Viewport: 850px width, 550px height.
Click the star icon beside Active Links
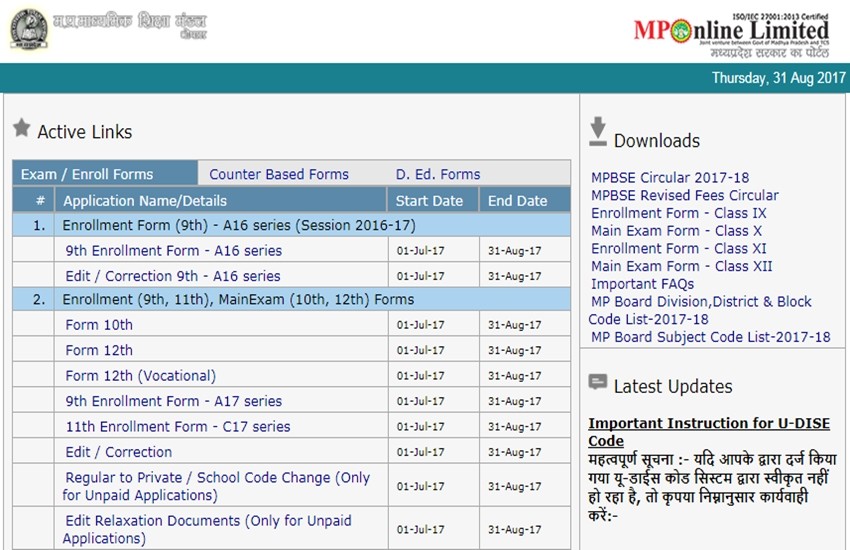(21, 129)
